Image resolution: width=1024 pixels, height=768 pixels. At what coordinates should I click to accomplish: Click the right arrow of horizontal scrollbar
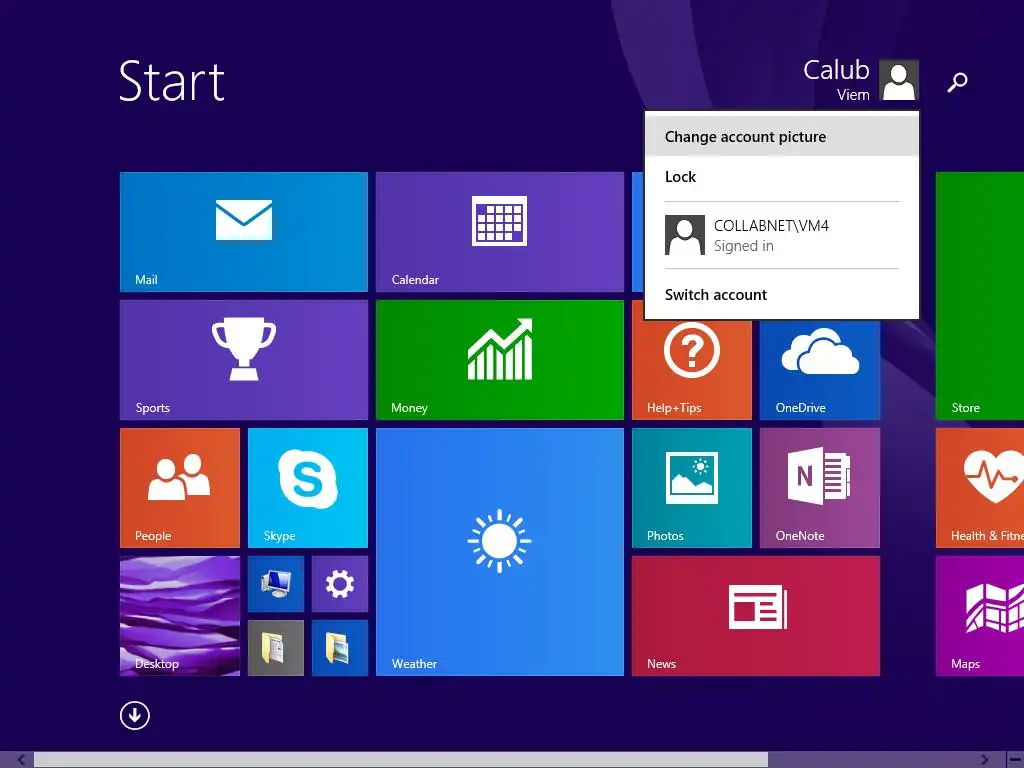[985, 760]
